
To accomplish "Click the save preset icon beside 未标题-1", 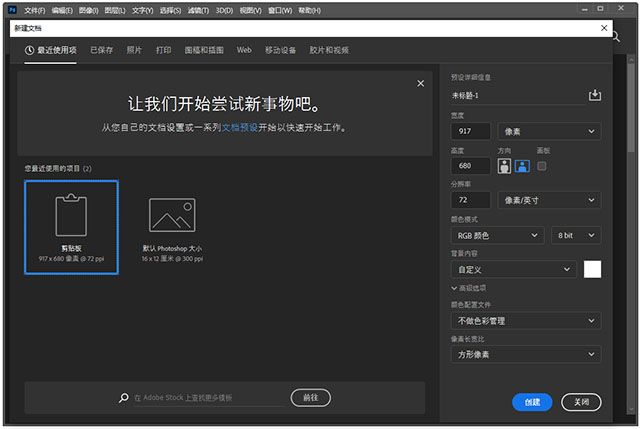I will coord(595,95).
